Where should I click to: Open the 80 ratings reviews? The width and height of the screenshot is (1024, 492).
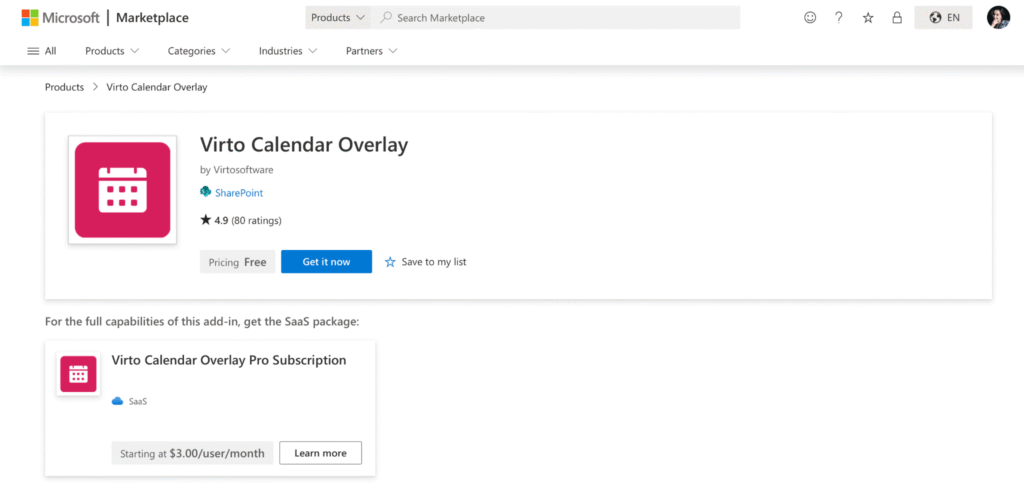[257, 221]
